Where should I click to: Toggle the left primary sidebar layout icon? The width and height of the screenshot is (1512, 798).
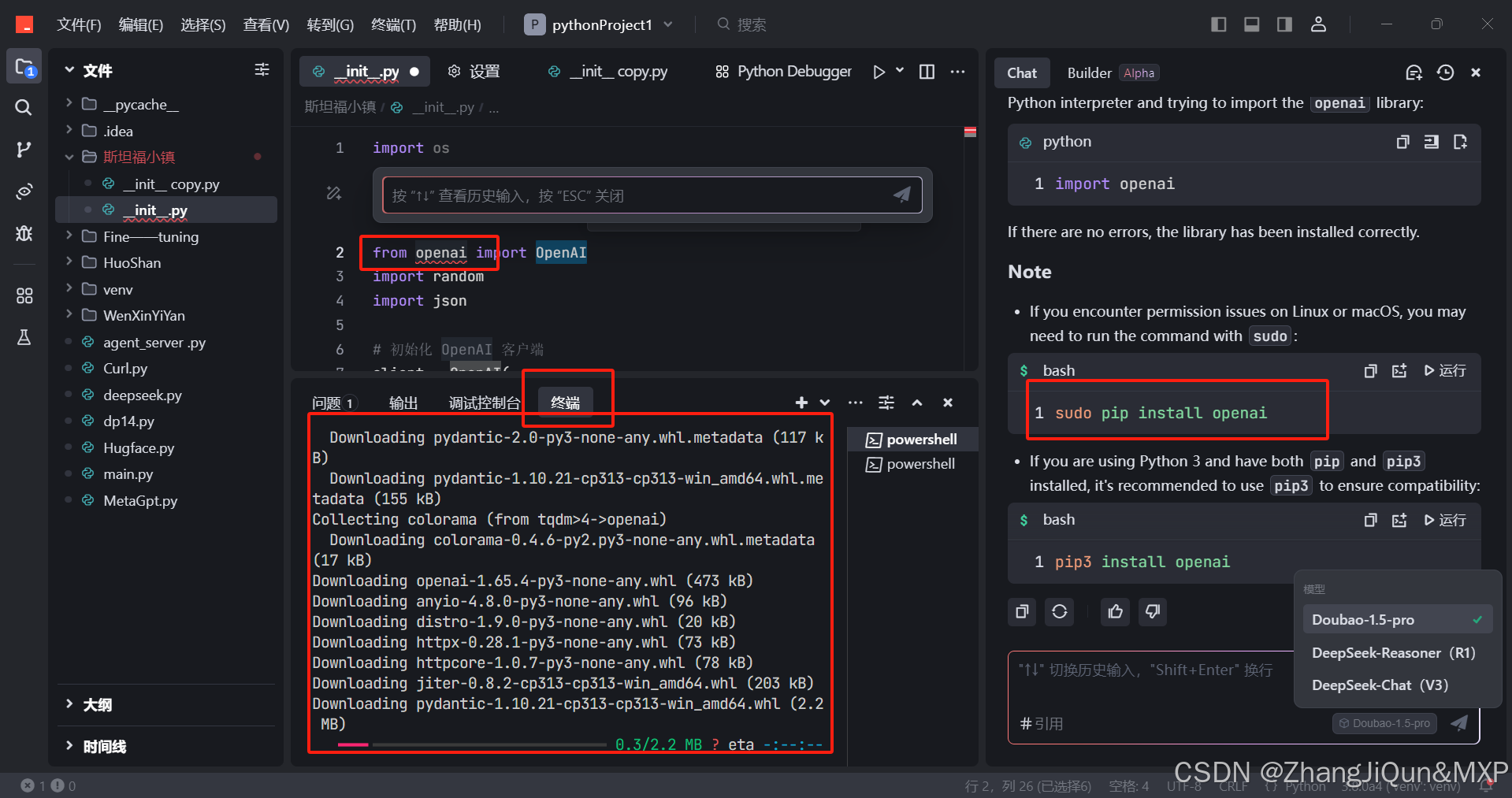pyautogui.click(x=1218, y=24)
